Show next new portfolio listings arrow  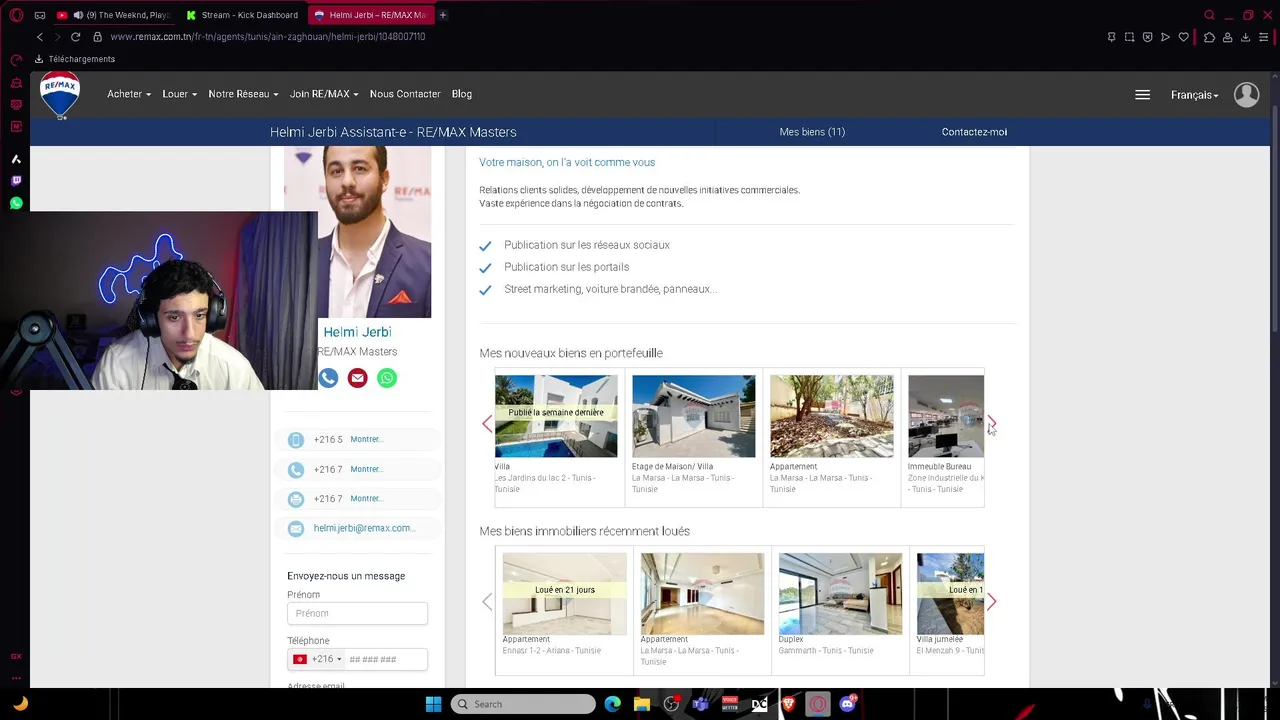coord(991,424)
